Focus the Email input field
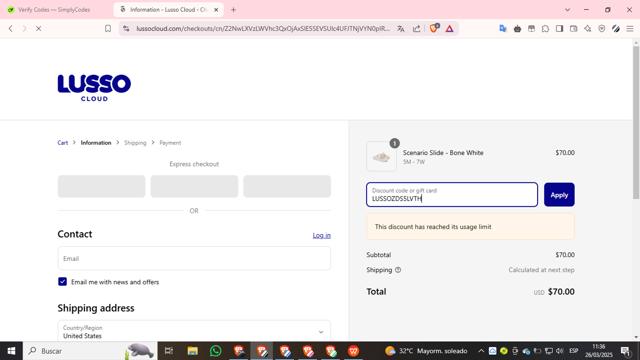640x360 pixels. click(194, 258)
